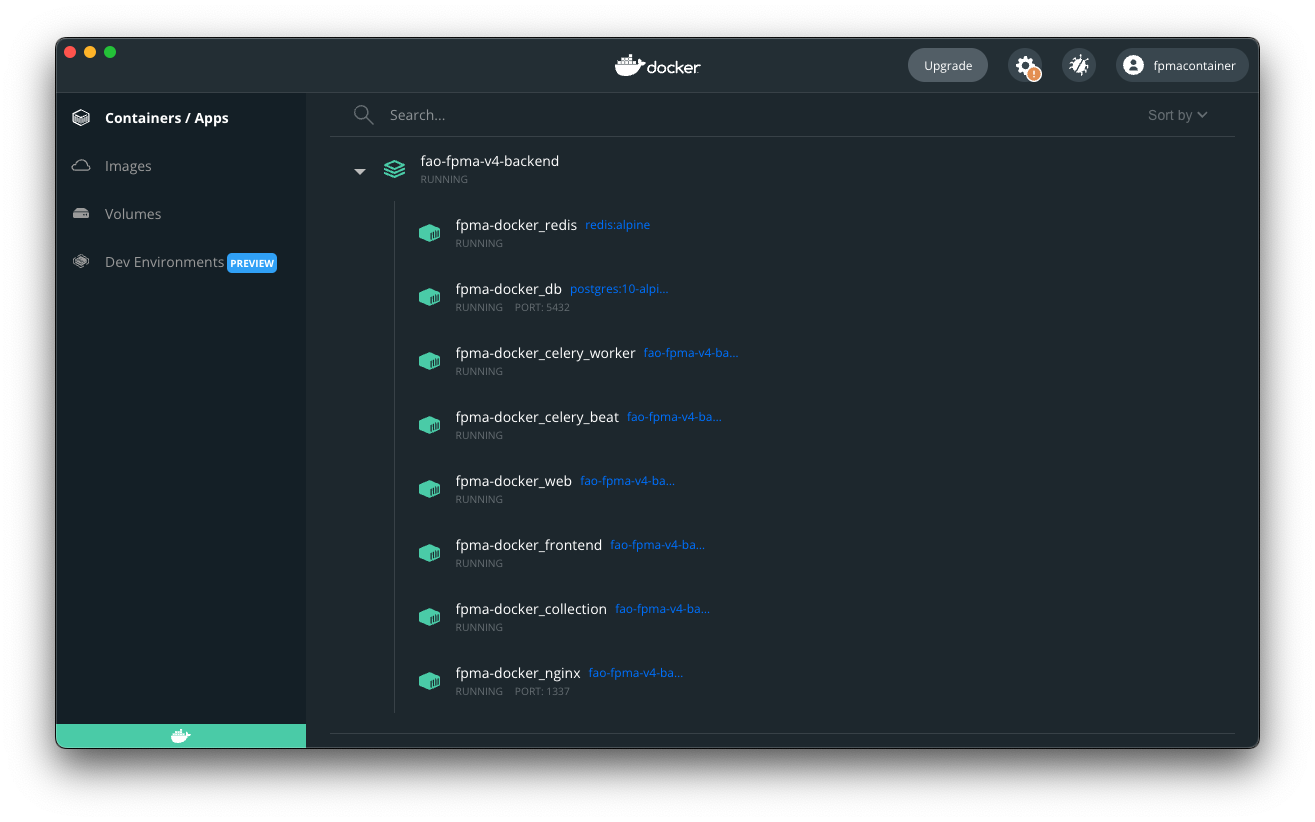Select the fpma-docker_celery_beat container name

[x=537, y=417]
